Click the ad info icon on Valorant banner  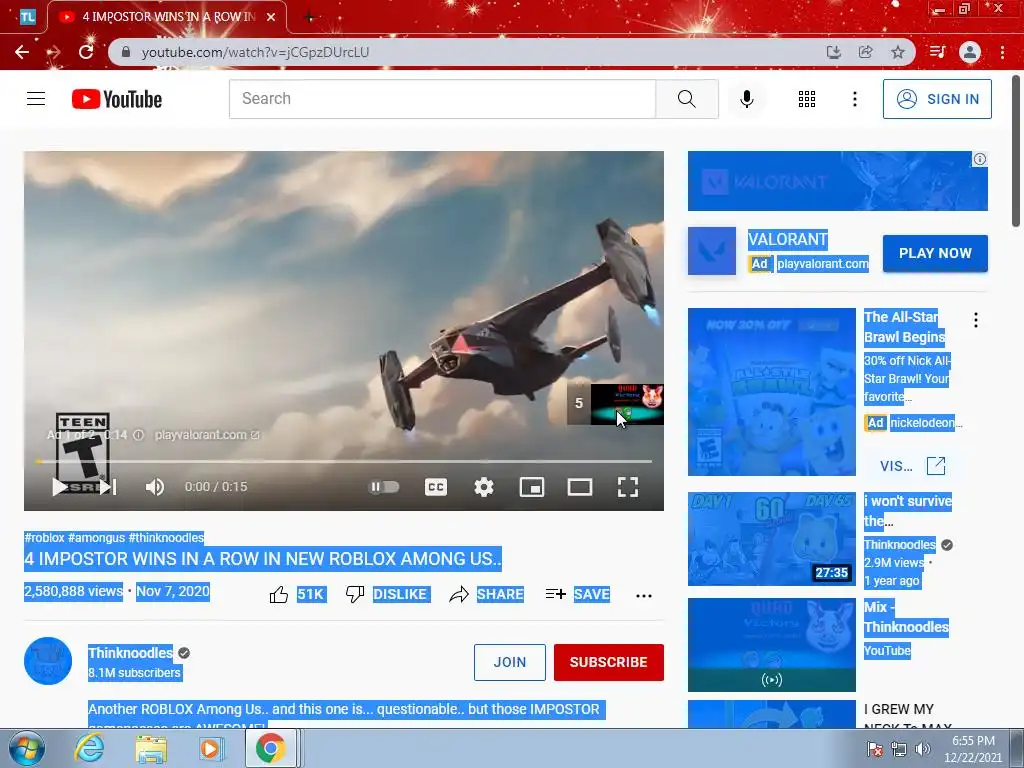pos(980,159)
